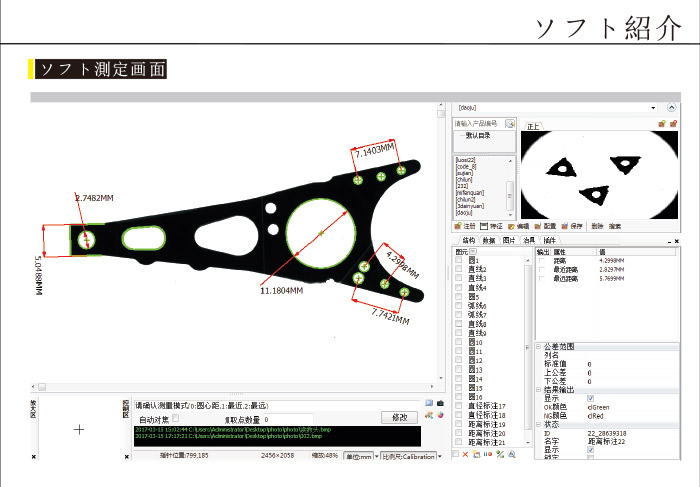Screen dimensions: 700x487
Task: Click the OK颜色 clGreen color value
Action: click(x=600, y=407)
